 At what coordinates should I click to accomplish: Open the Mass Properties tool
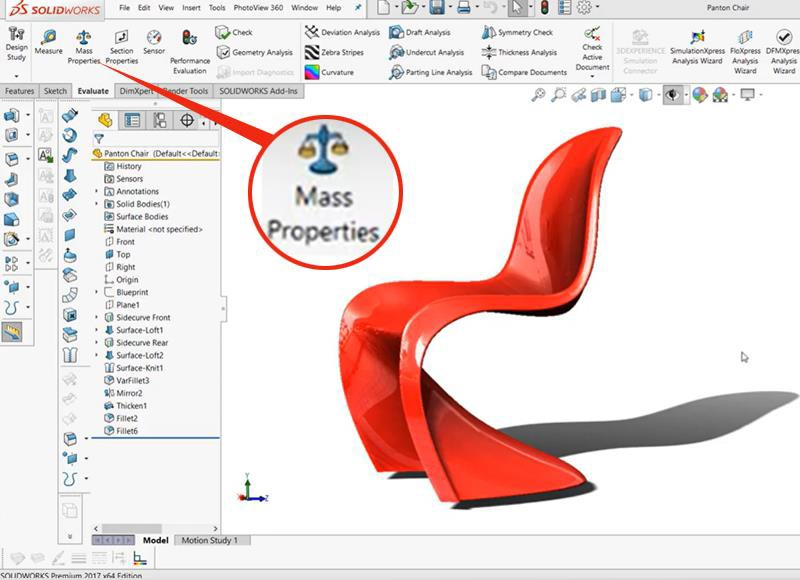[x=84, y=45]
